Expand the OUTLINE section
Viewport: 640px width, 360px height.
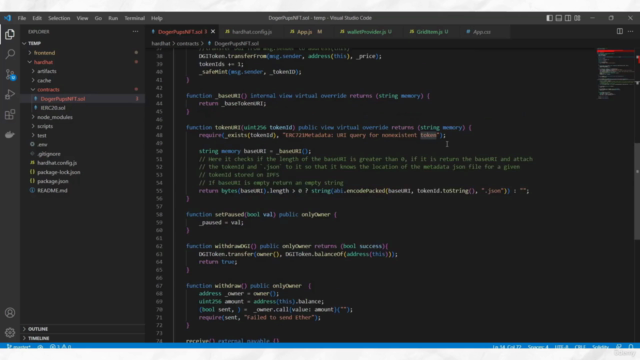point(82,329)
